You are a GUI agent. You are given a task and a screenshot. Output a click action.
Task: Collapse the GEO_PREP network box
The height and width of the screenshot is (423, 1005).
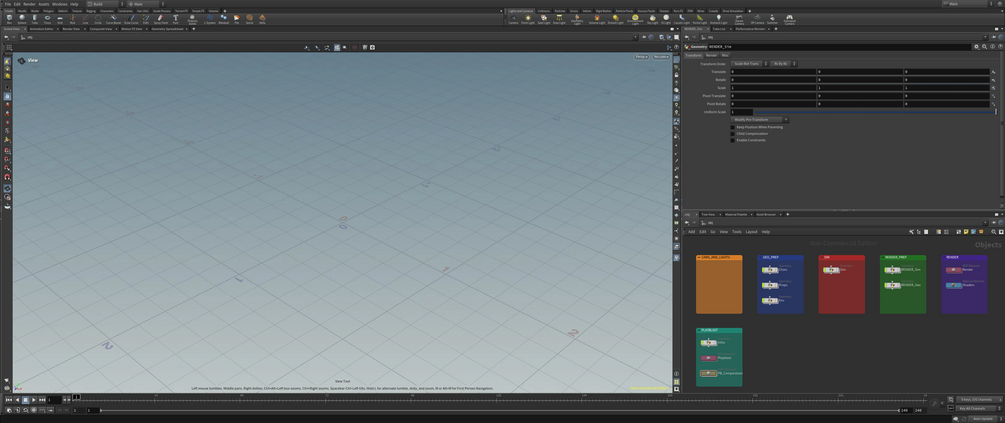point(761,257)
